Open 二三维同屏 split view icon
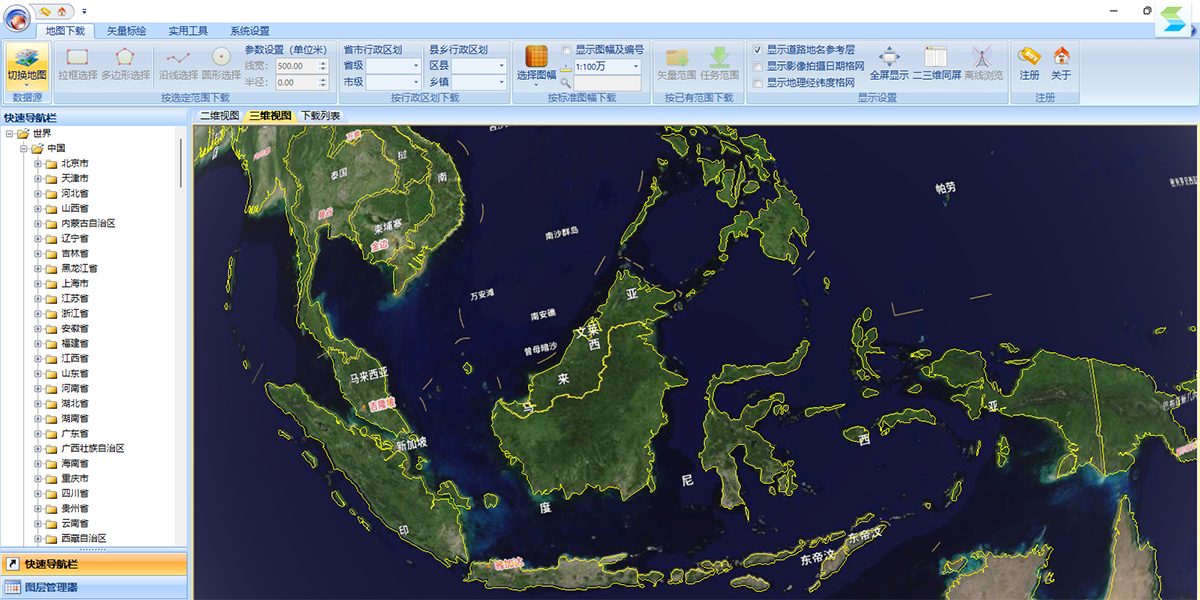Viewport: 1200px width, 600px height. (x=936, y=64)
